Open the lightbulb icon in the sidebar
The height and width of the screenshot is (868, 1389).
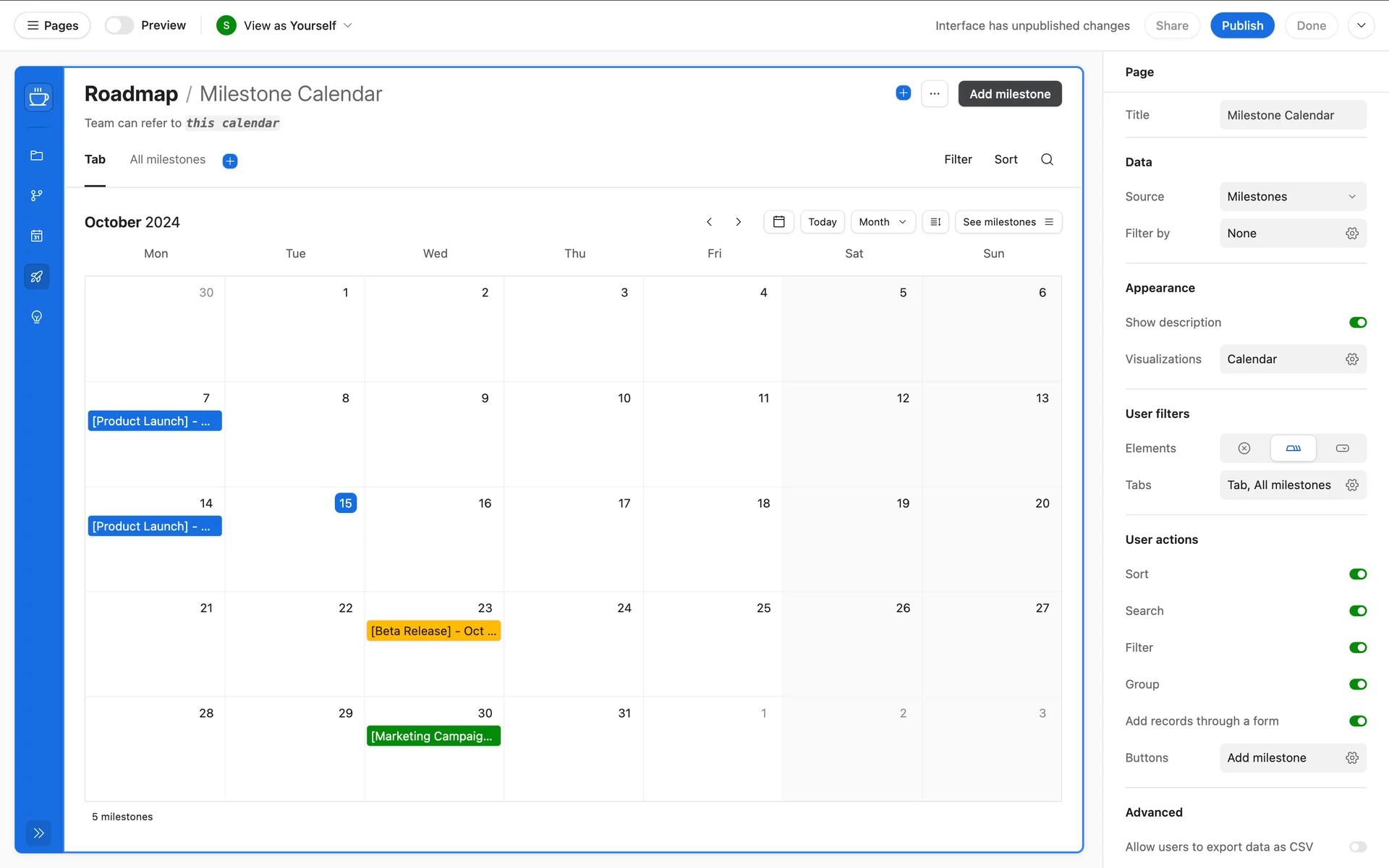coord(37,317)
